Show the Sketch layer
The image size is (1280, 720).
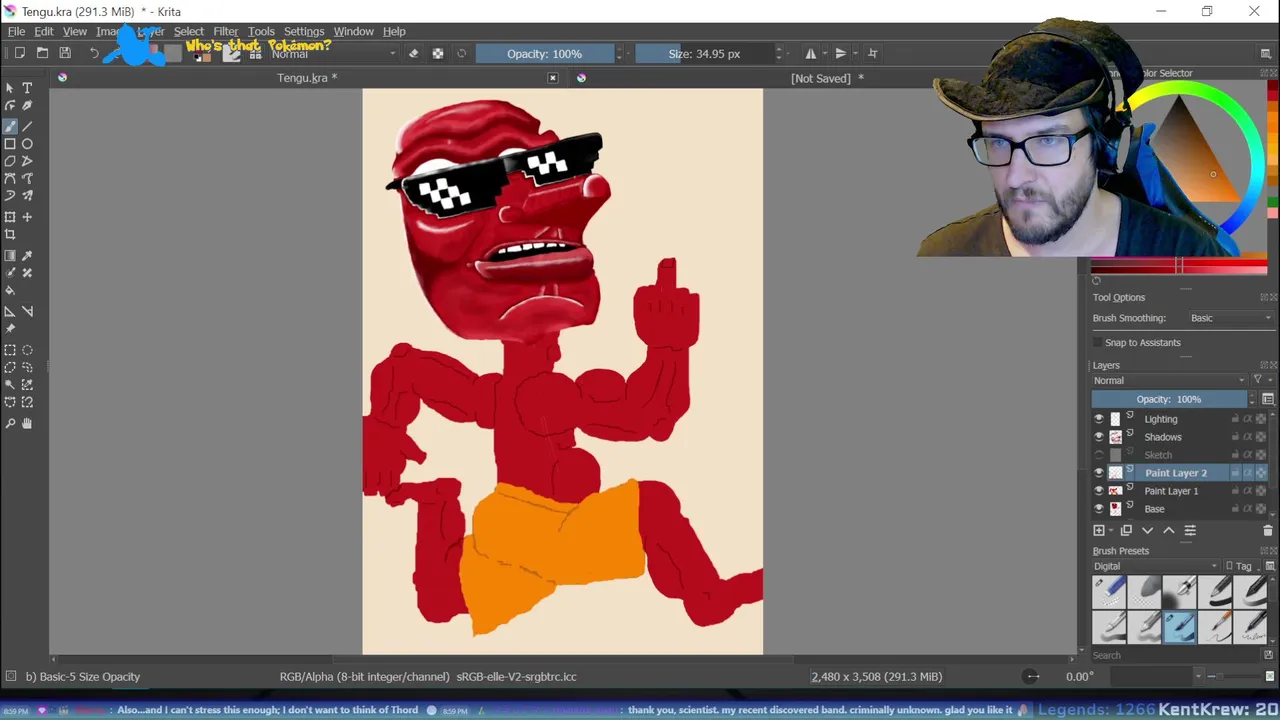[x=1099, y=455]
